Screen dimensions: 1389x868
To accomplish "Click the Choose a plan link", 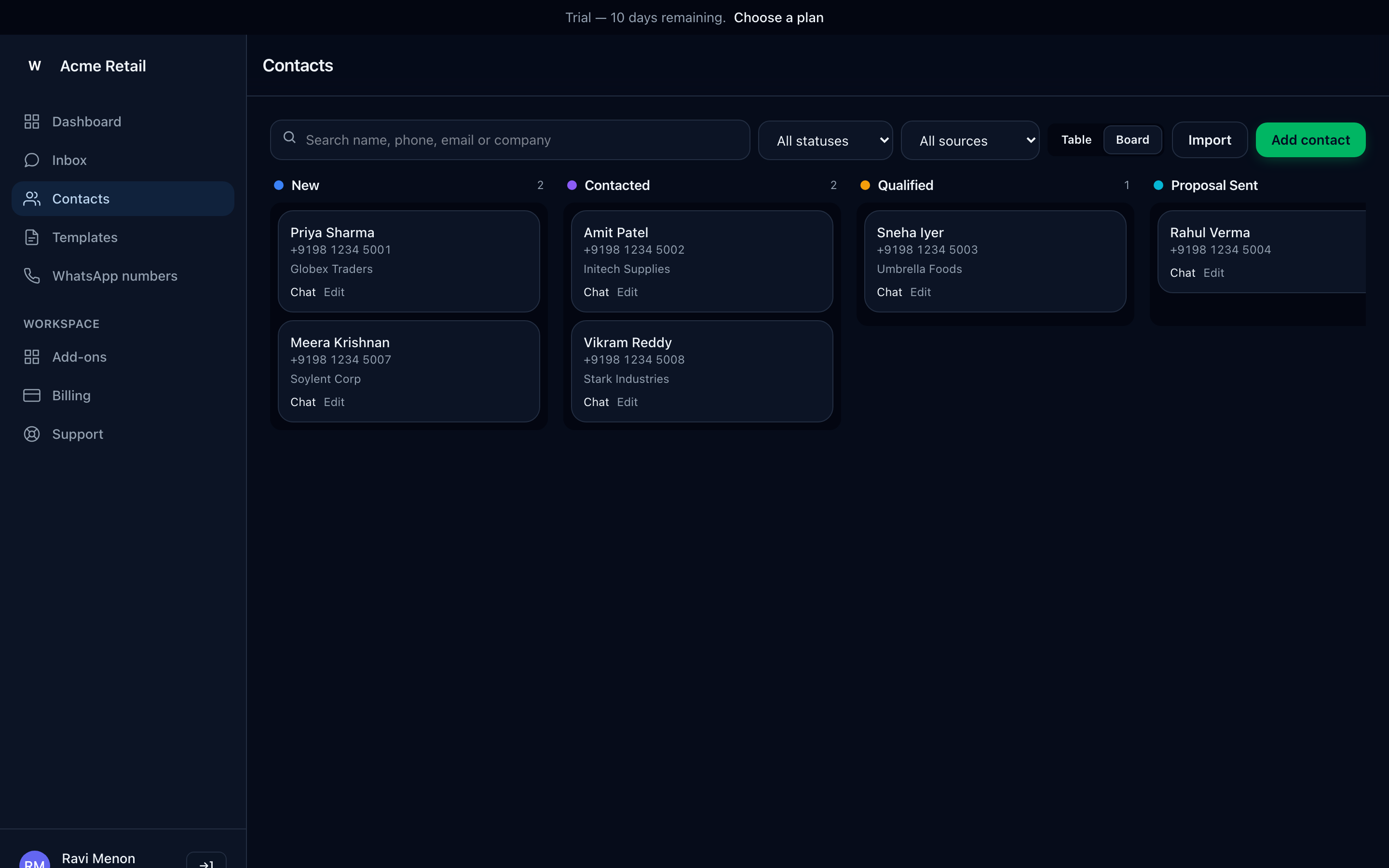I will (x=778, y=17).
